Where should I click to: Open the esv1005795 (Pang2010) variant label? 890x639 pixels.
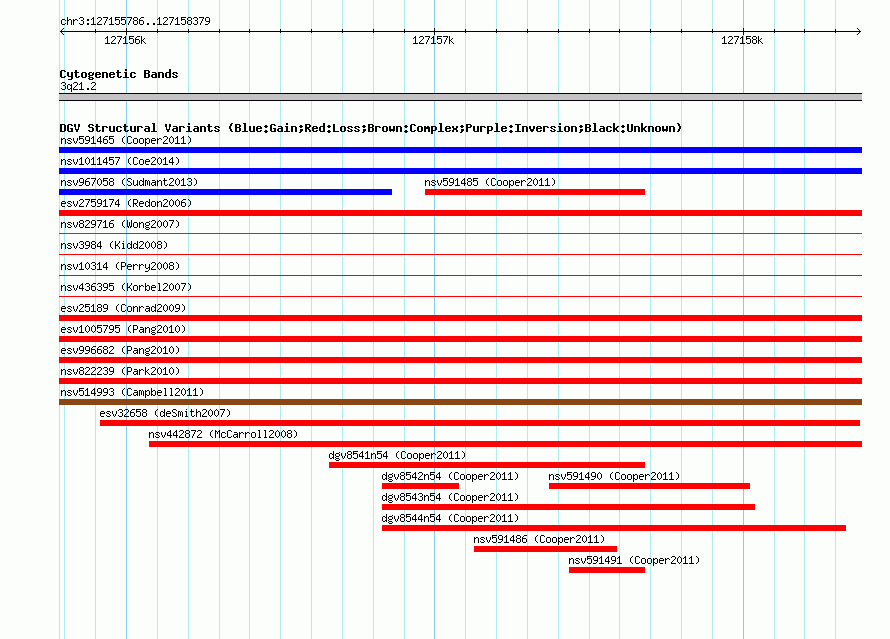click(123, 329)
